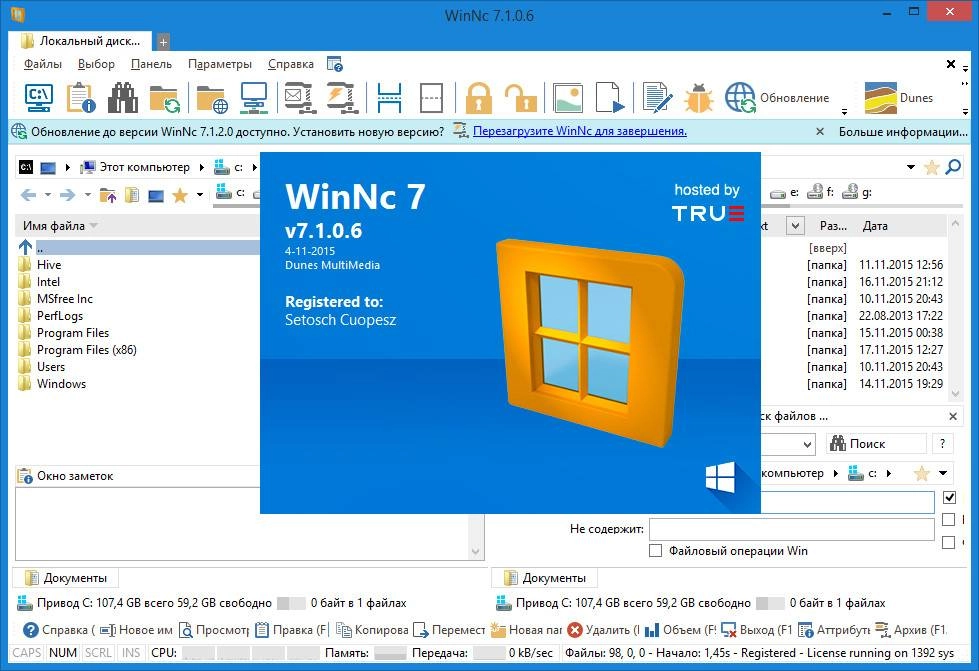Click the favorites star in left navigation bar
979x671 pixels.
click(180, 195)
